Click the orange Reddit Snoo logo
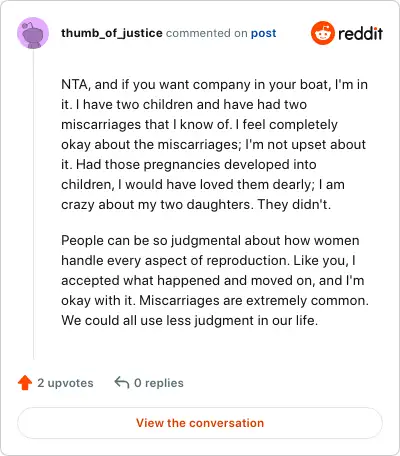The height and width of the screenshot is (456, 400). click(323, 33)
